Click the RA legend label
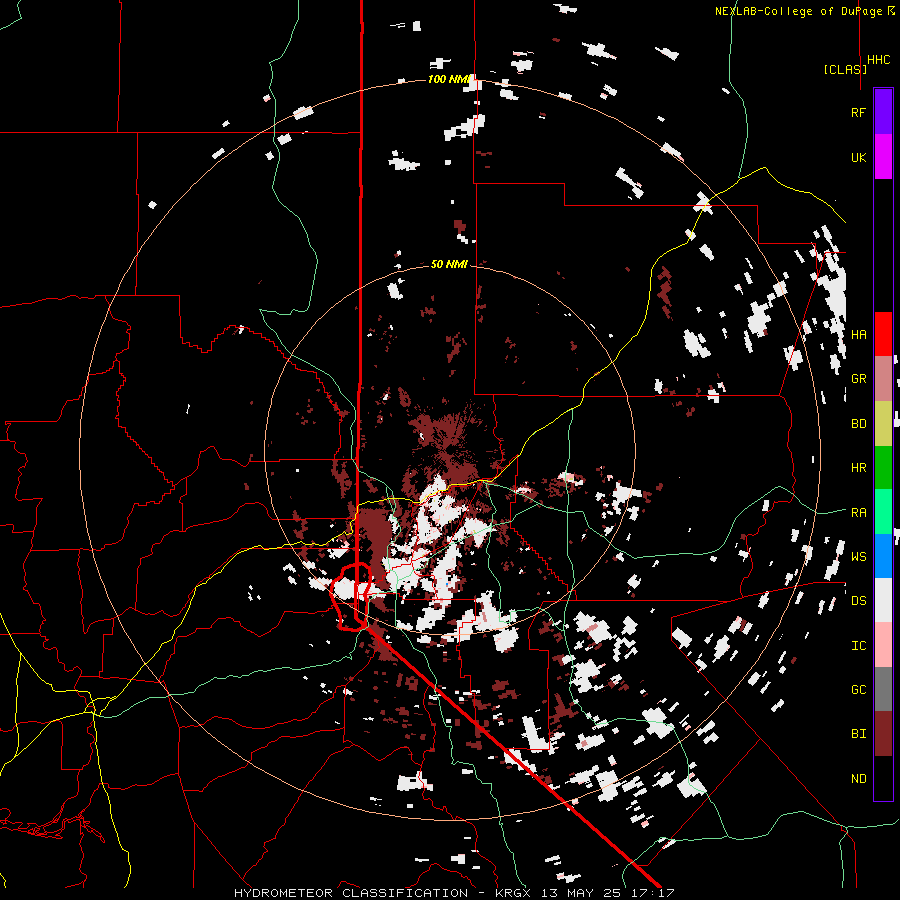Image resolution: width=900 pixels, height=900 pixels. pos(858,513)
